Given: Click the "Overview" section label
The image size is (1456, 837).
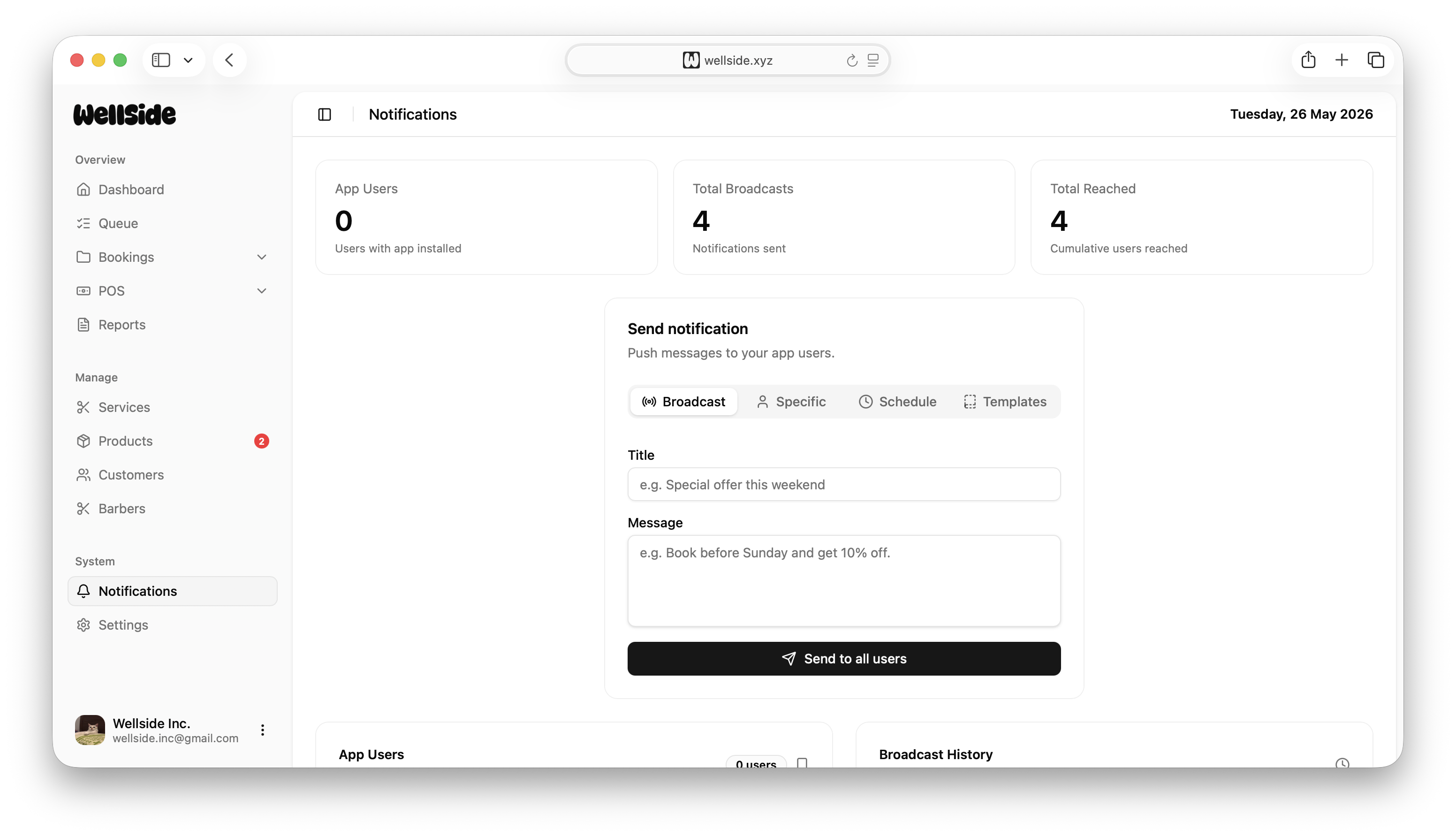Looking at the screenshot, I should pyautogui.click(x=100, y=160).
